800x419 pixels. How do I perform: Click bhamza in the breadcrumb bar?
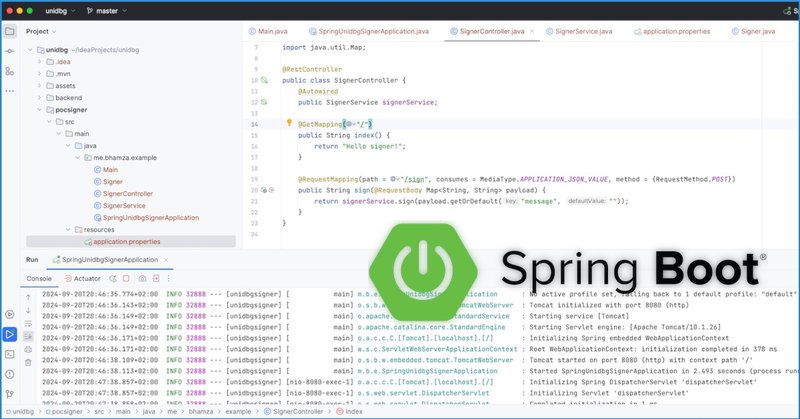tap(201, 411)
